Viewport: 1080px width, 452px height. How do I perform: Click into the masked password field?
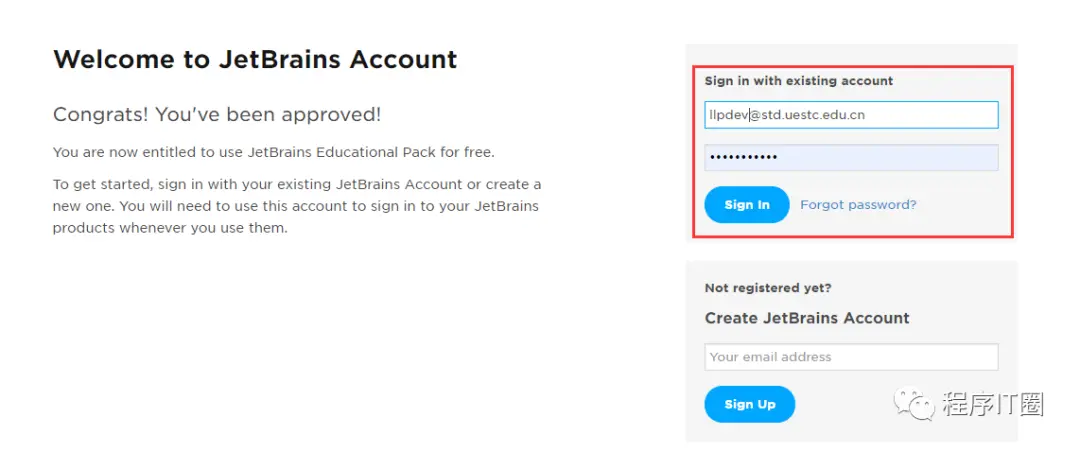(851, 158)
